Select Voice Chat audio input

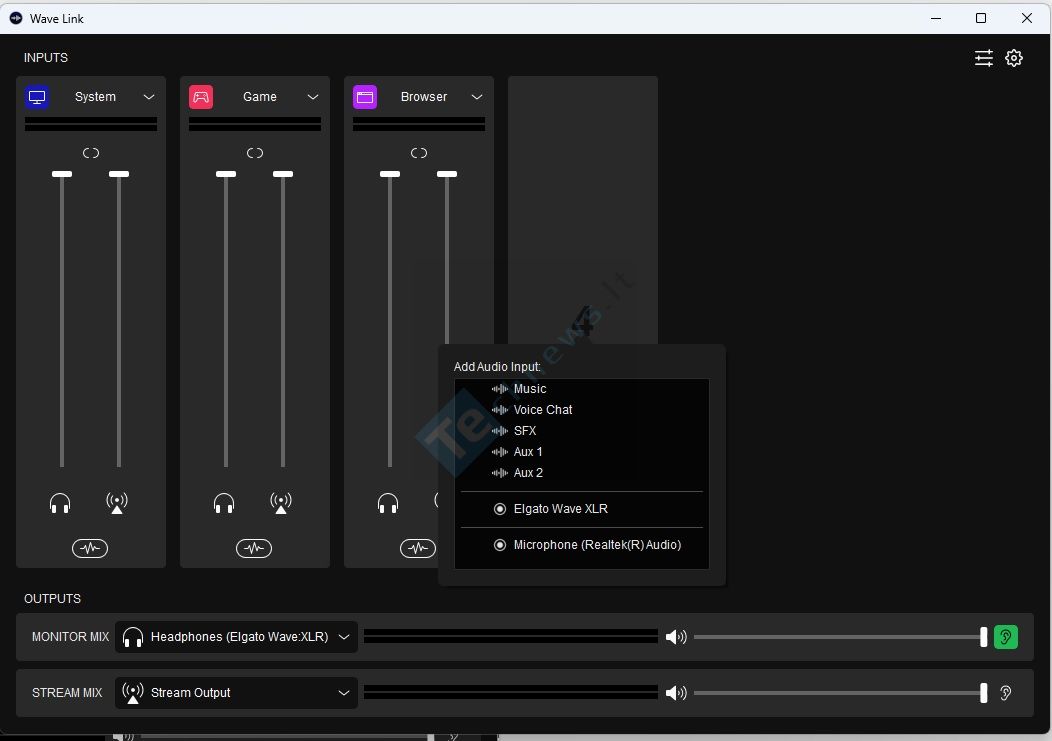click(x=543, y=409)
